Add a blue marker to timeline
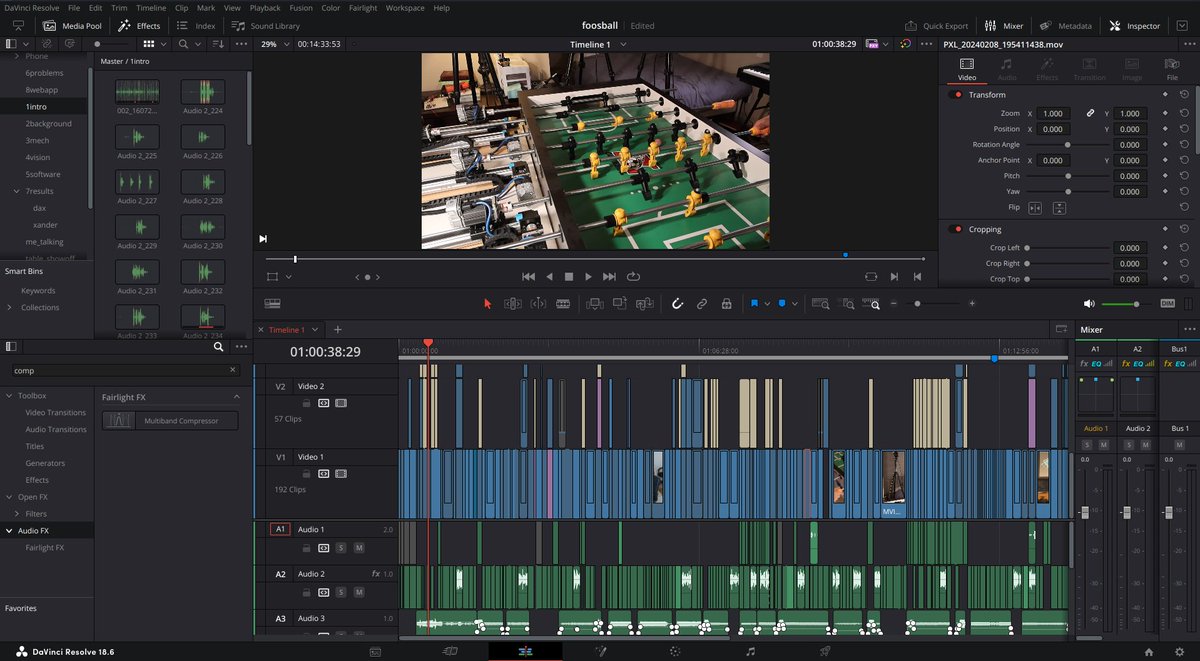This screenshot has width=1200, height=661. point(782,303)
